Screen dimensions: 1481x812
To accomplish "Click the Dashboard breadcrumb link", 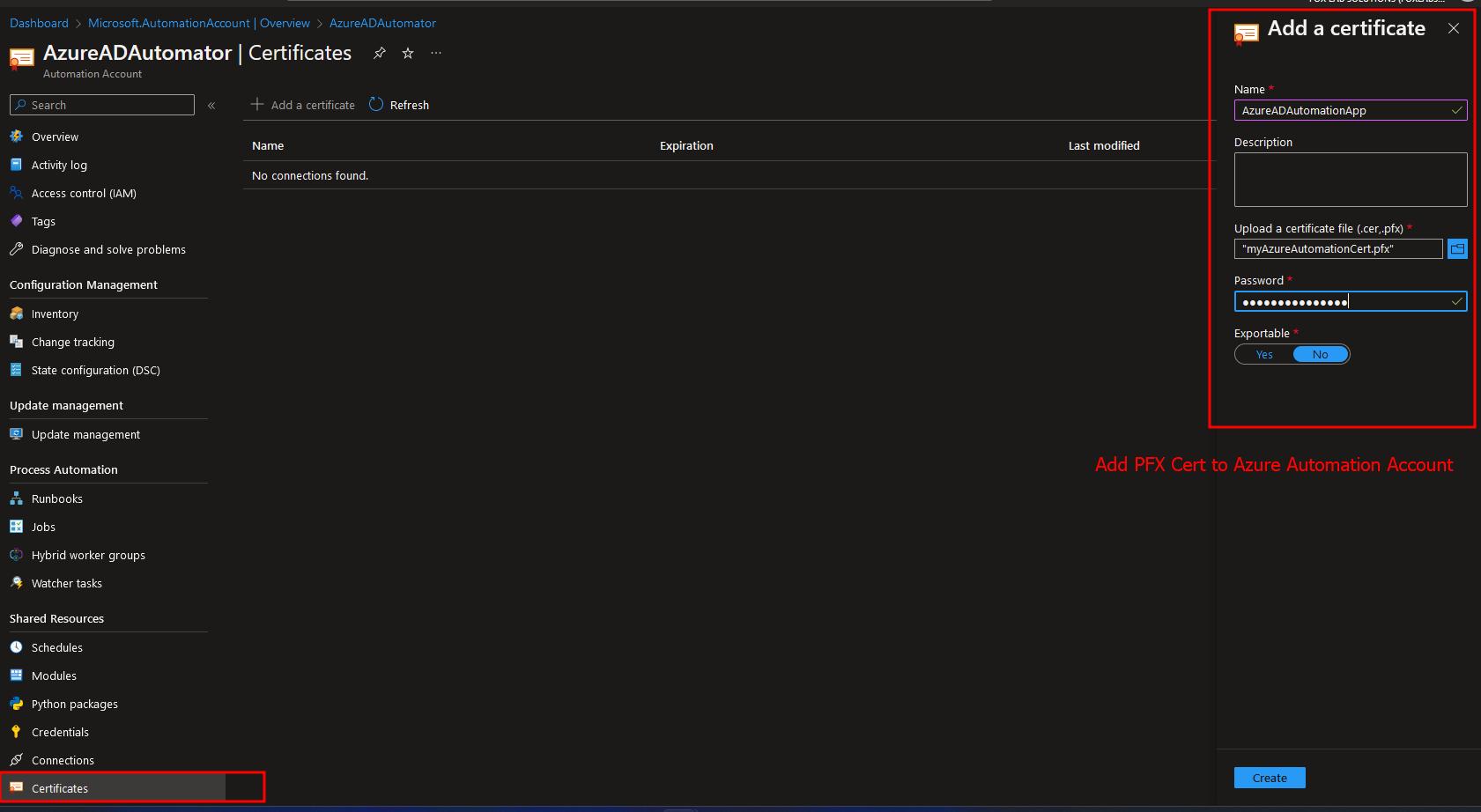I will click(39, 23).
